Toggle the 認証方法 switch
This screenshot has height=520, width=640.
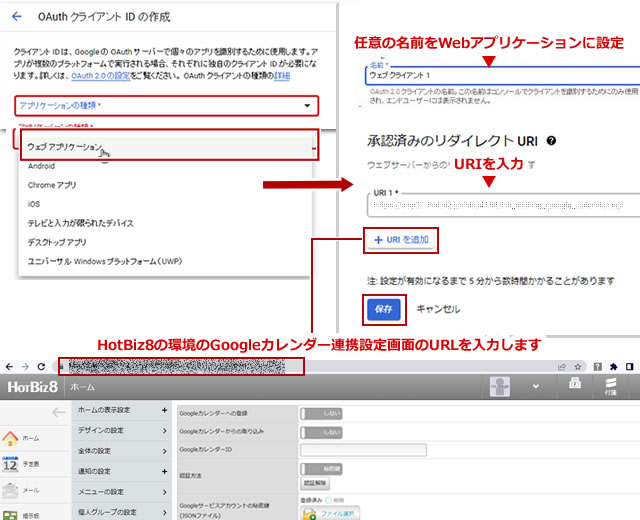[321, 469]
